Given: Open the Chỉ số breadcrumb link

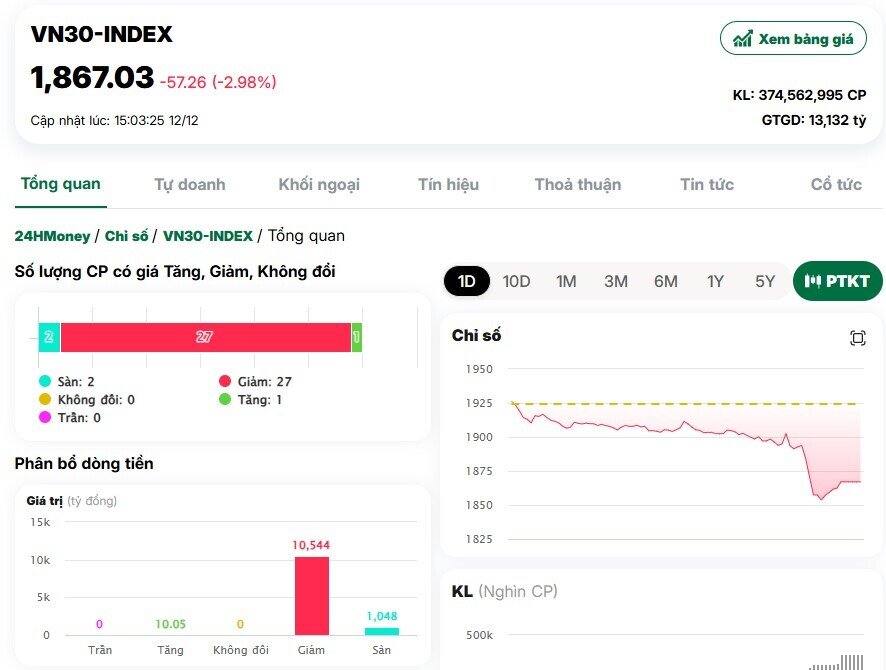Looking at the screenshot, I should coord(126,236).
